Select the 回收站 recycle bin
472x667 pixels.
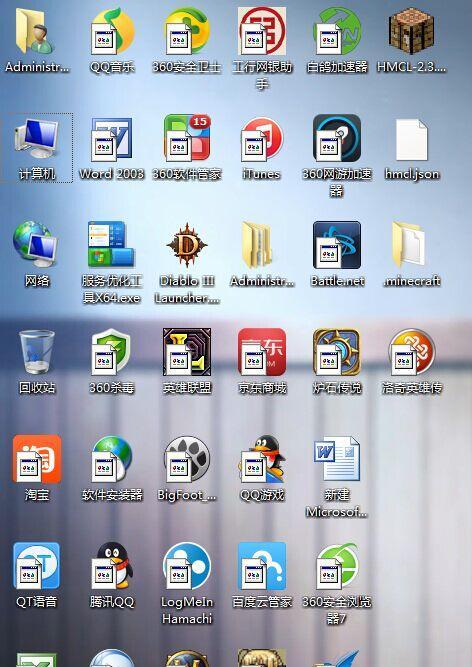pos(37,352)
